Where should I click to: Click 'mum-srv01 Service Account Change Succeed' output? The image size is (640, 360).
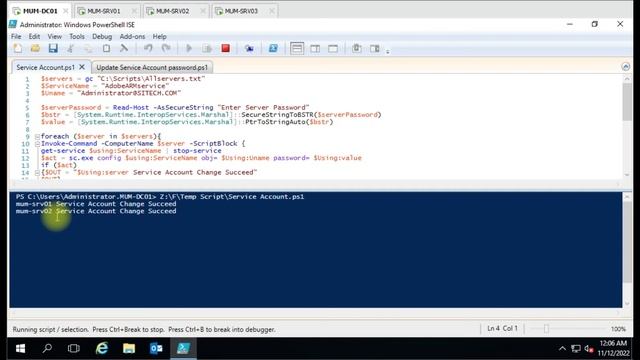96,204
